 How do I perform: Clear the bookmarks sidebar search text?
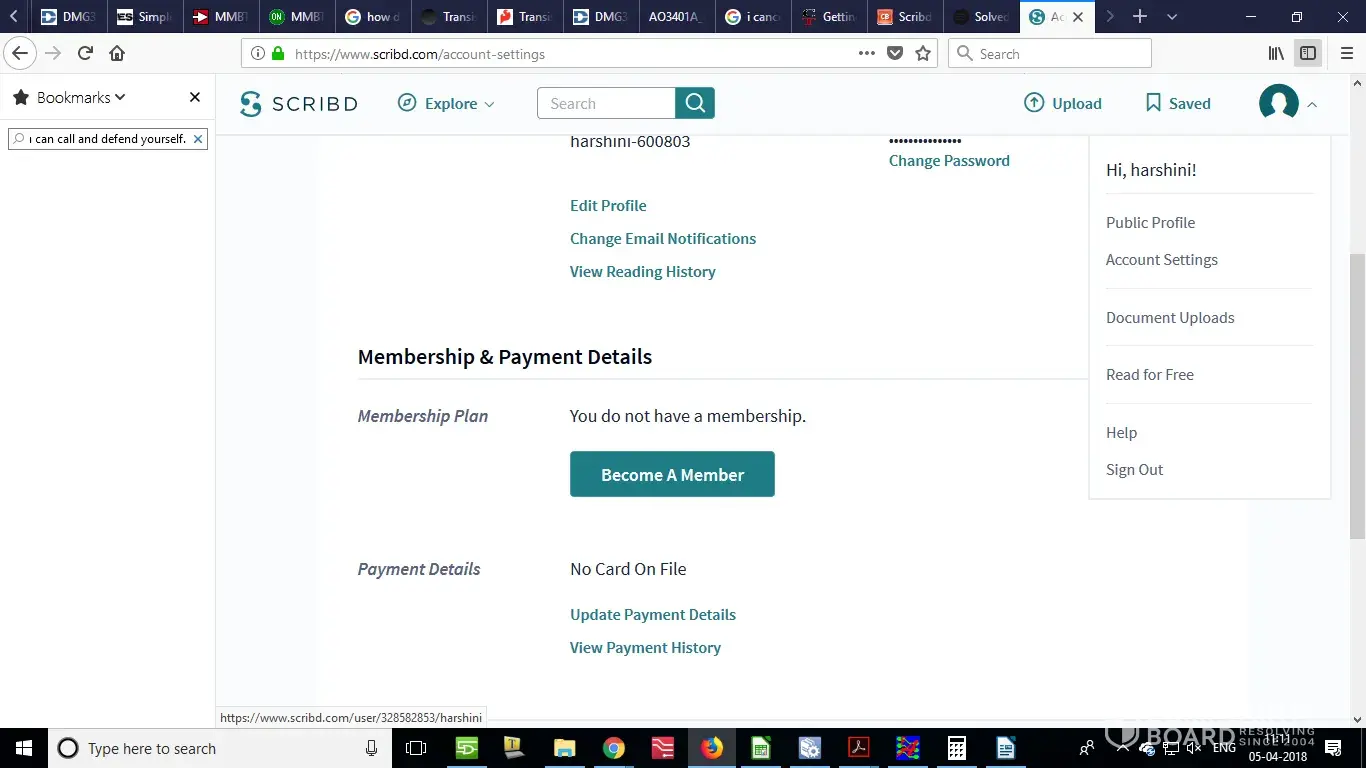(198, 139)
